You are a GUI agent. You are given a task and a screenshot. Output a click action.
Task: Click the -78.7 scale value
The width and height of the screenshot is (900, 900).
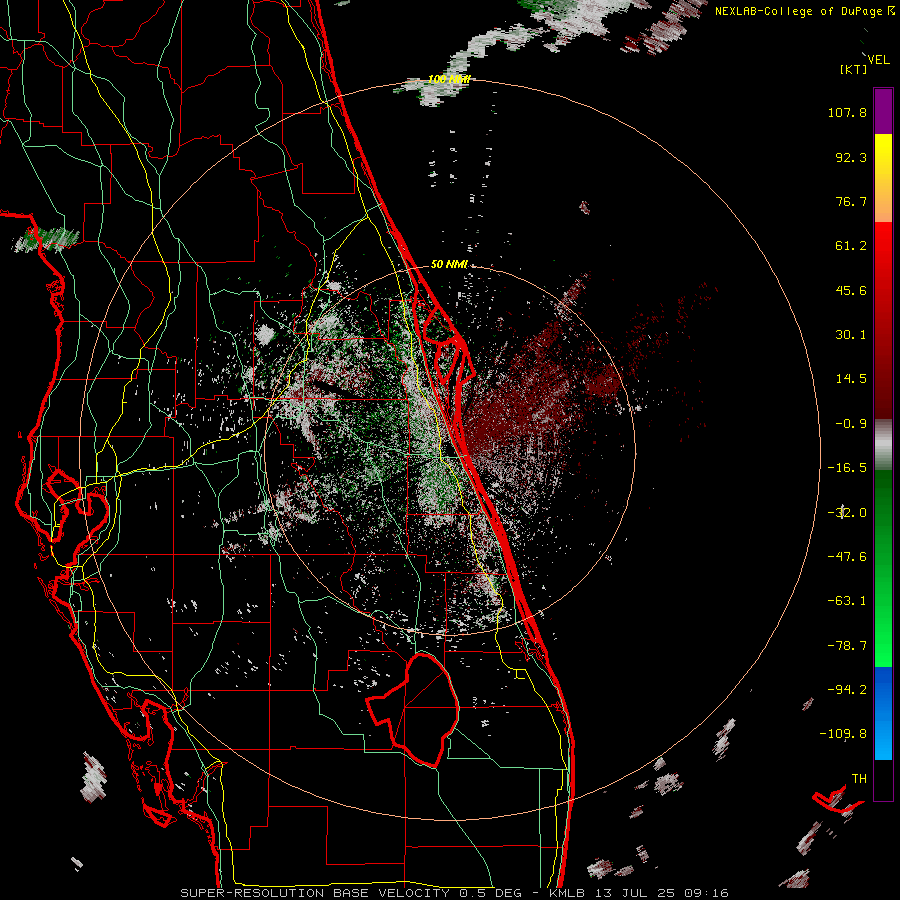(x=847, y=646)
